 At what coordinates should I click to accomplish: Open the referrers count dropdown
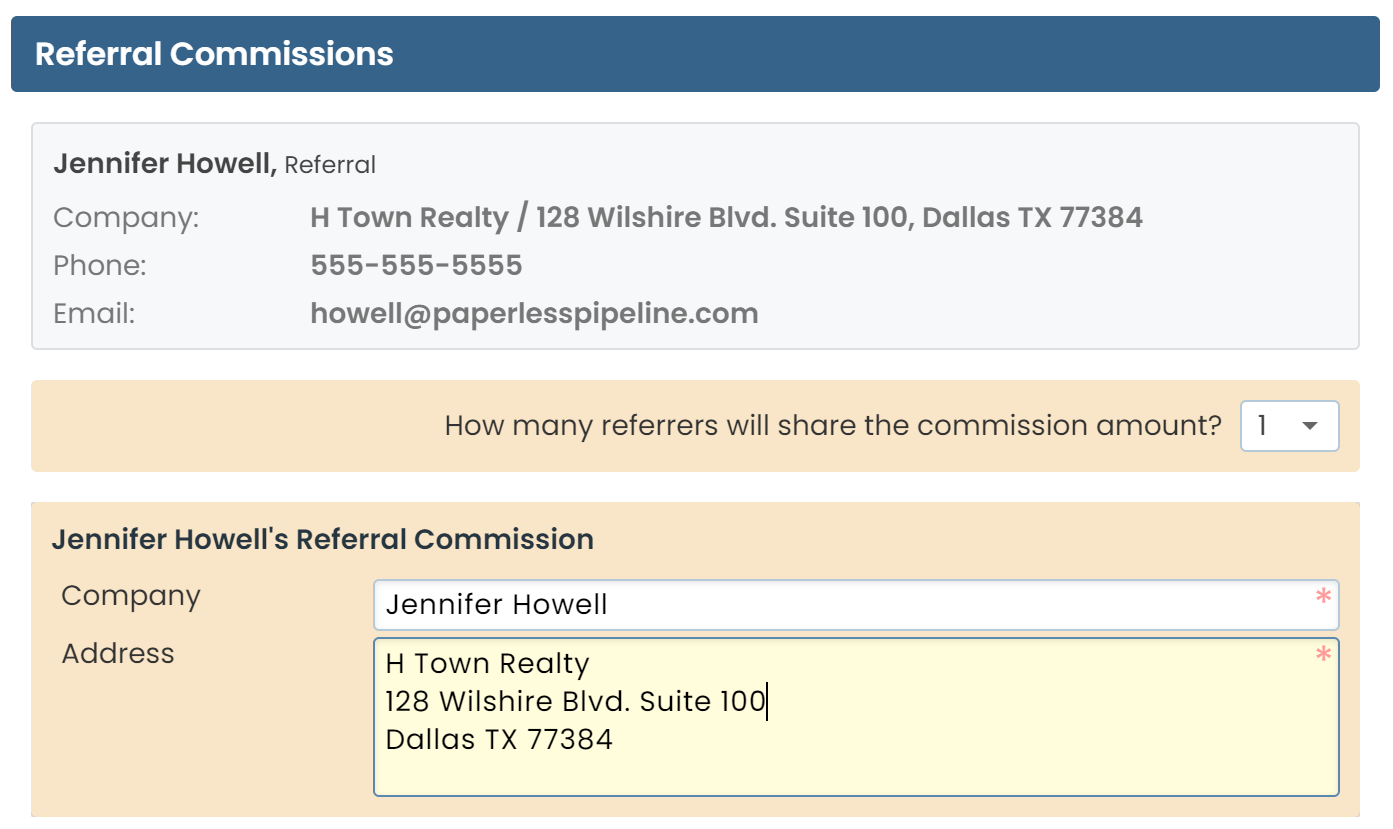coord(1288,426)
